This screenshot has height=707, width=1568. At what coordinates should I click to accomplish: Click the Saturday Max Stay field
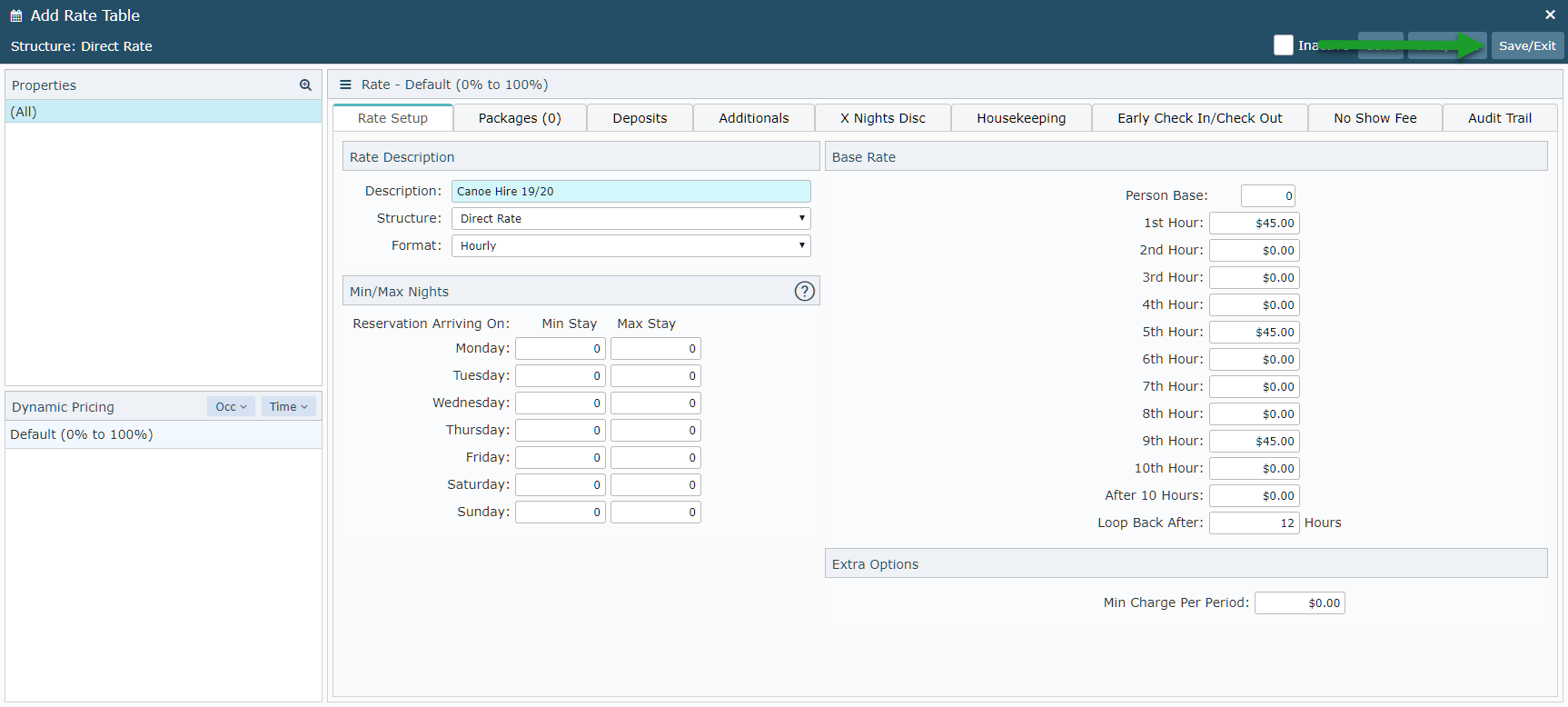tap(655, 485)
